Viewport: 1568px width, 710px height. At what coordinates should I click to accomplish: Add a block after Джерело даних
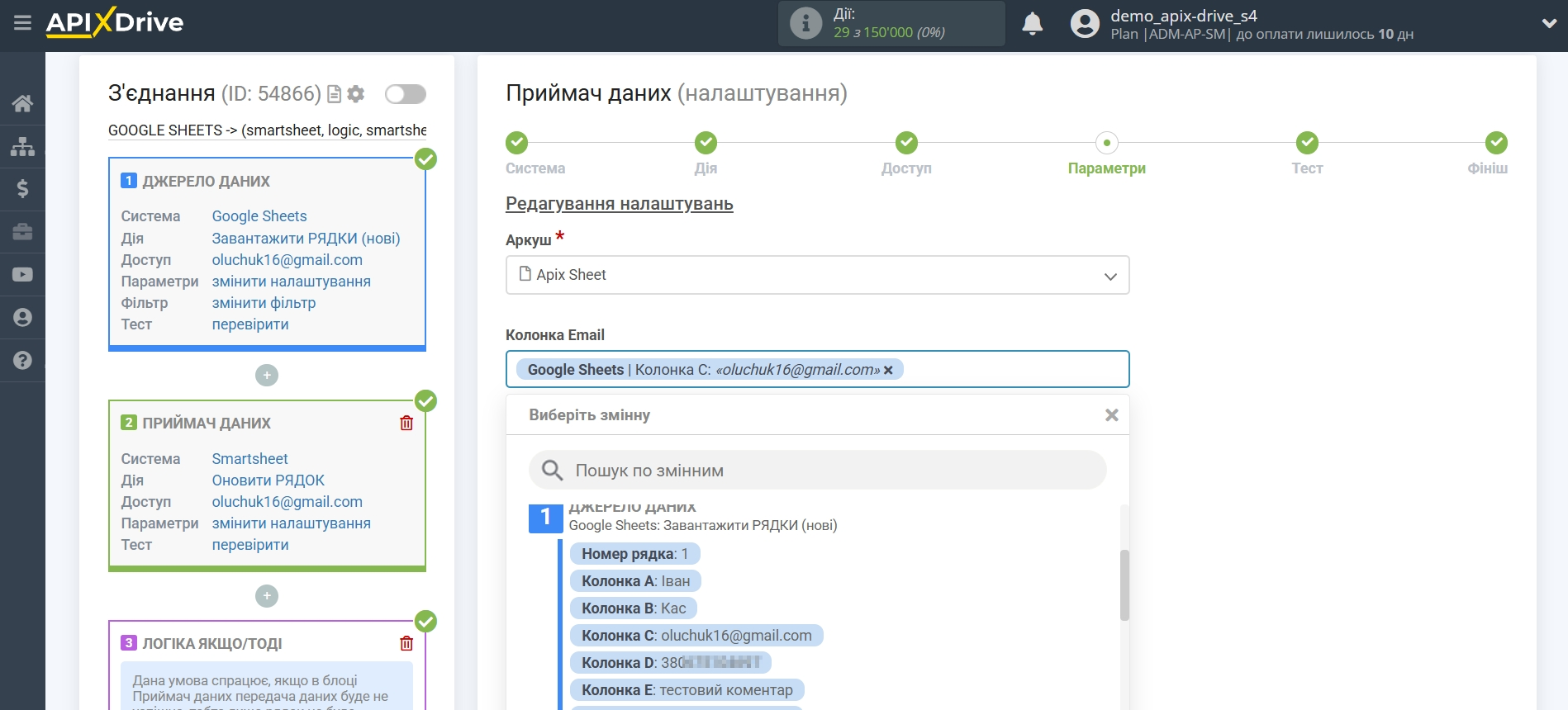[x=267, y=376]
